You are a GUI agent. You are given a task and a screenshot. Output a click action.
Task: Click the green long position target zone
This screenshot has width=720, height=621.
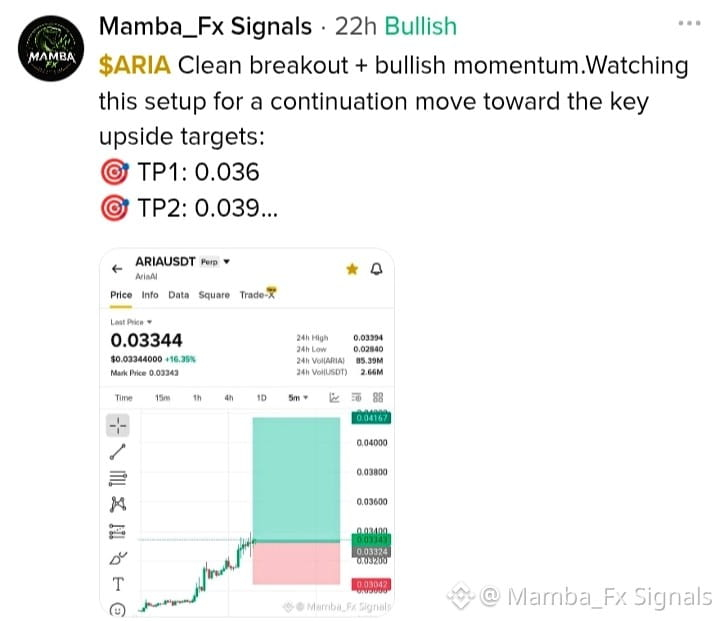(x=296, y=479)
